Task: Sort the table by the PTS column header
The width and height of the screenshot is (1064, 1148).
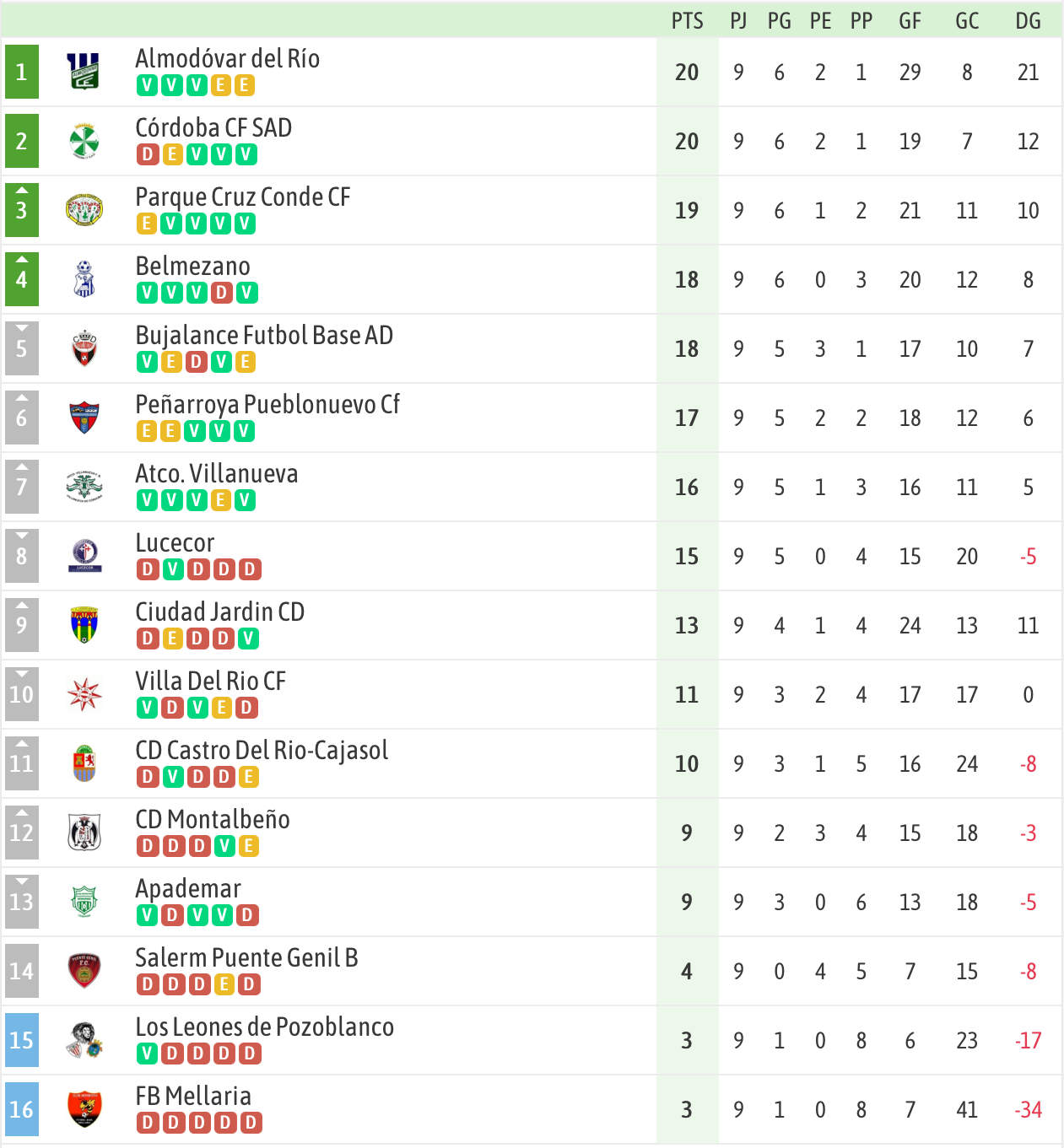Action: (x=687, y=21)
